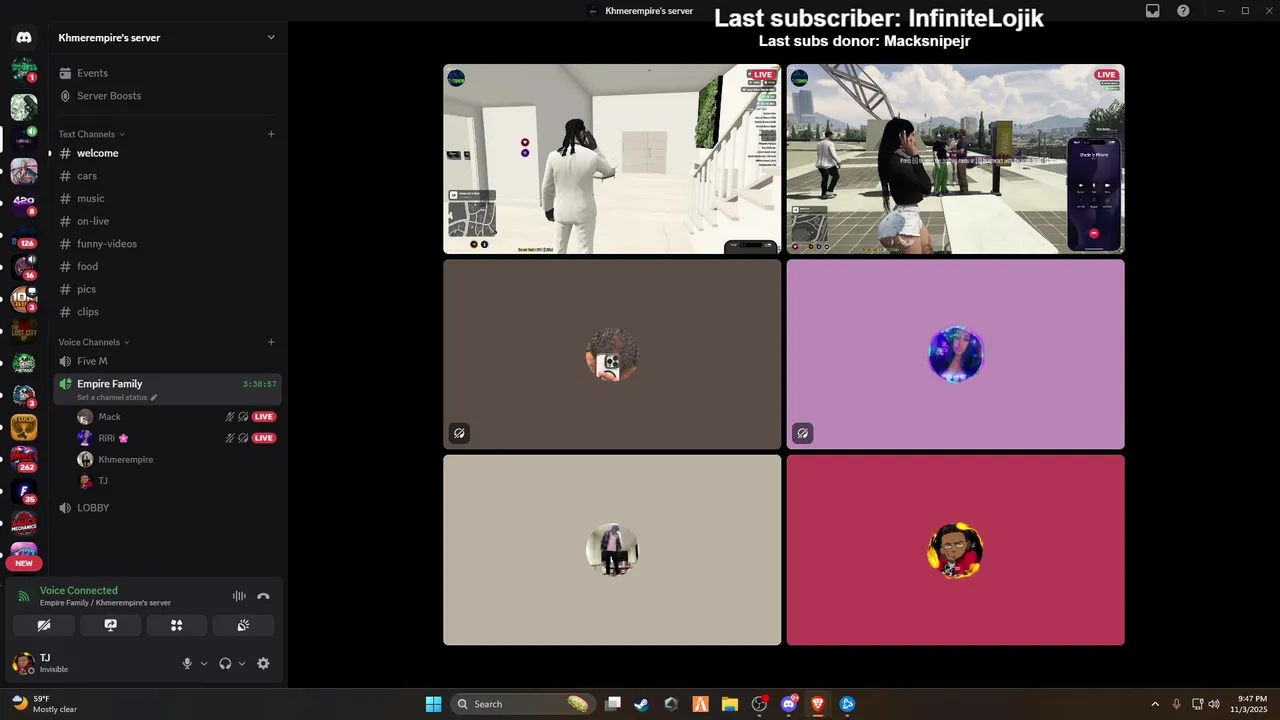The width and height of the screenshot is (1280, 720).
Task: Open the food channel
Action: (x=166, y=266)
